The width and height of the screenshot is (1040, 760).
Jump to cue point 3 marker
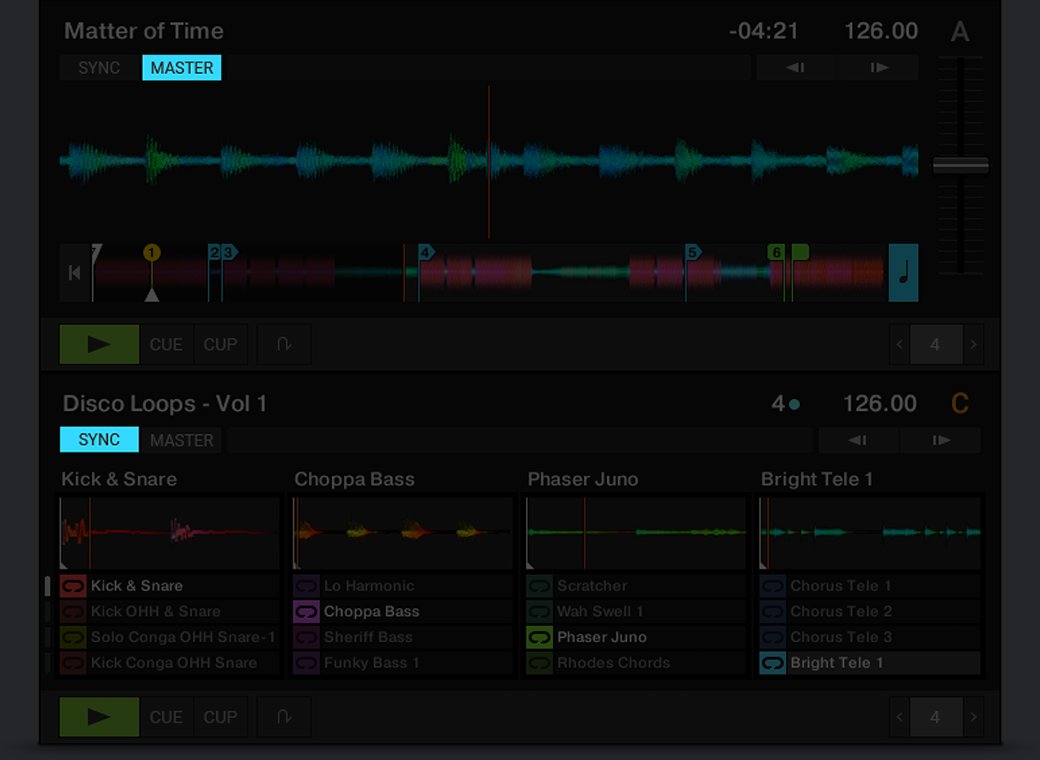pos(229,252)
